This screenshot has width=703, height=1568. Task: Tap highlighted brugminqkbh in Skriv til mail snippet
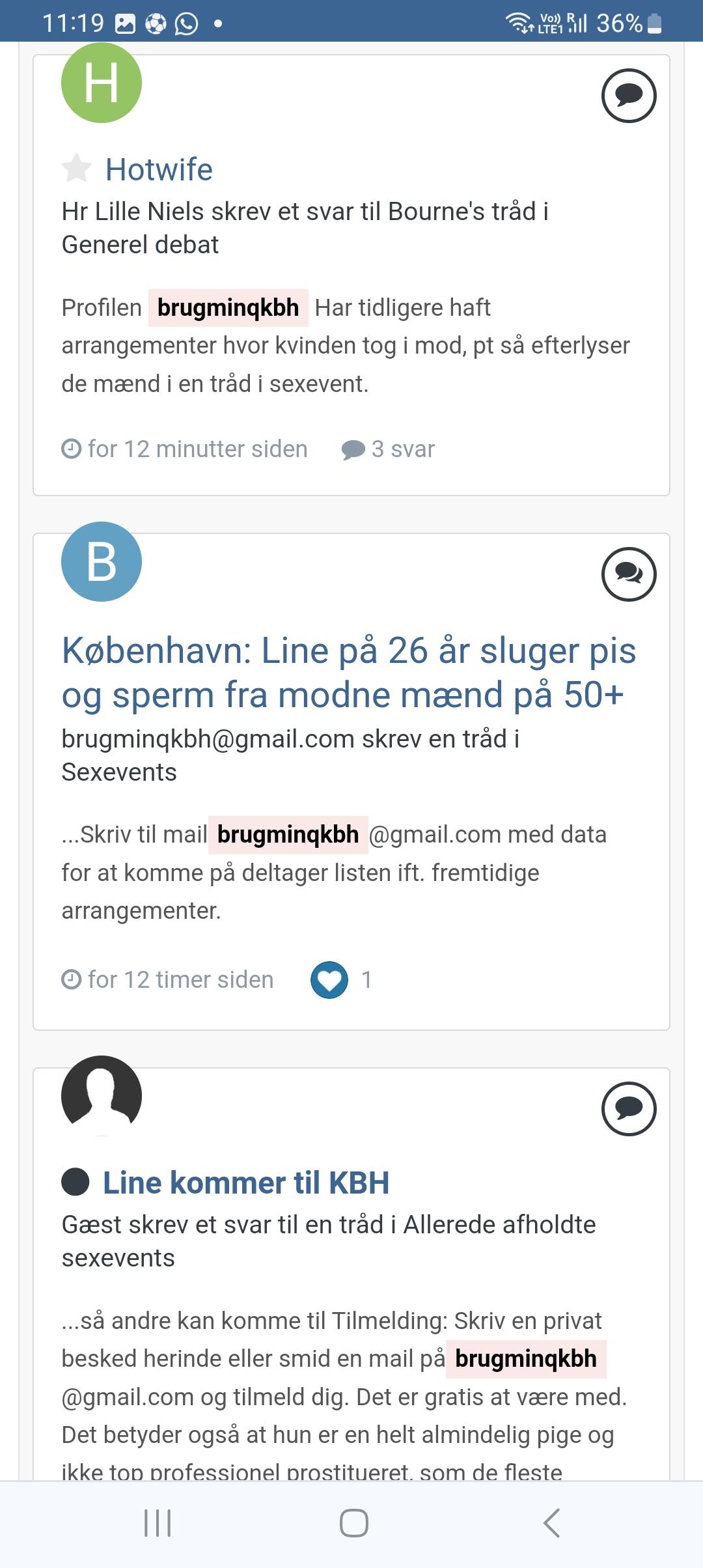click(288, 834)
